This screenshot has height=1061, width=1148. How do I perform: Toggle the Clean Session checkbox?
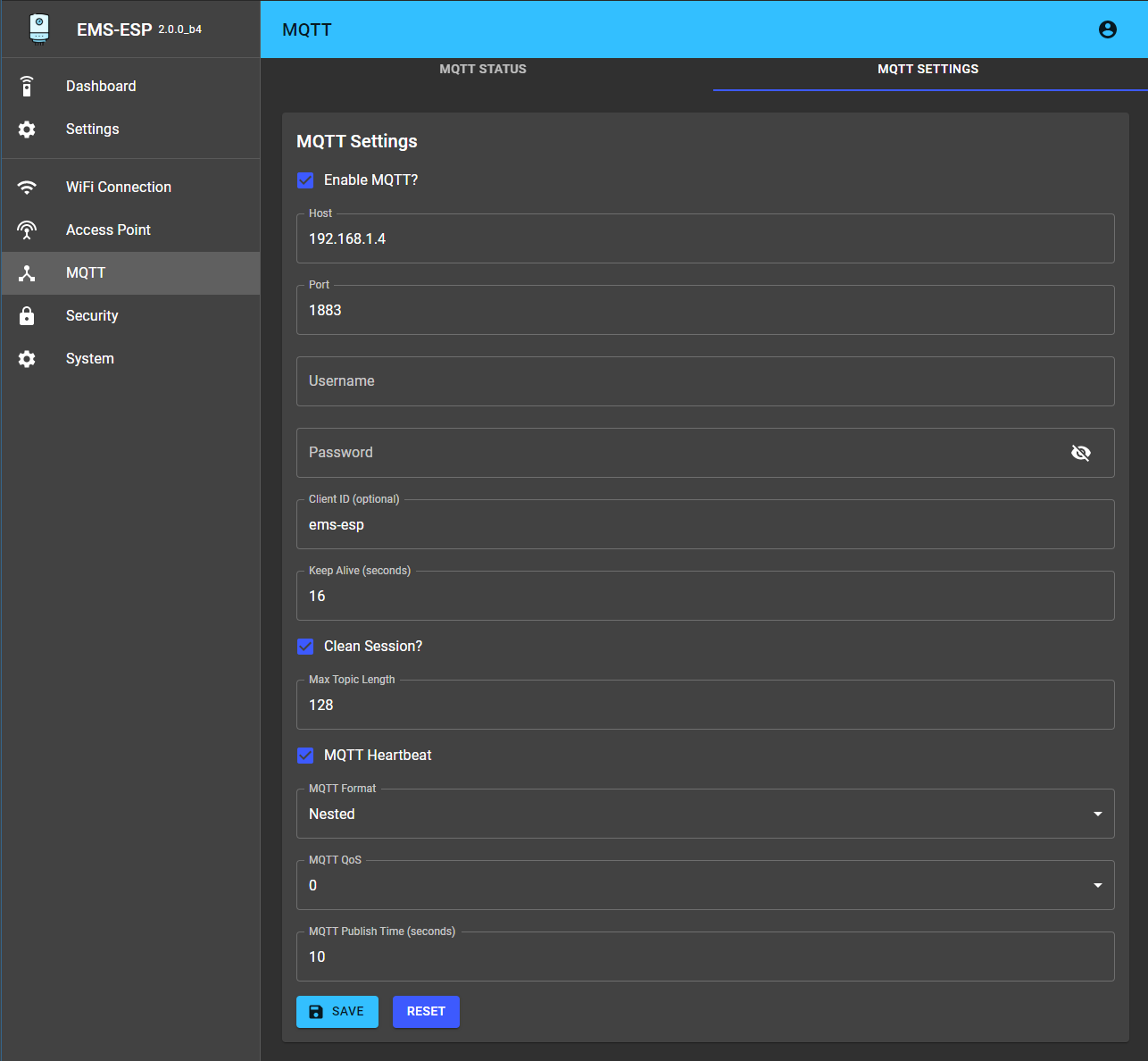305,647
